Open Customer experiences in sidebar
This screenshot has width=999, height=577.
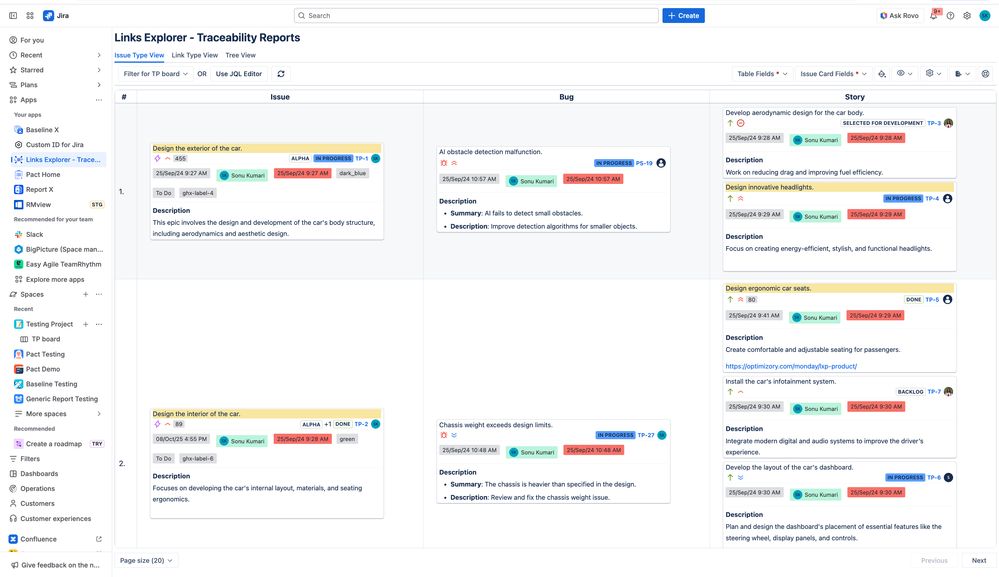[x=56, y=518]
